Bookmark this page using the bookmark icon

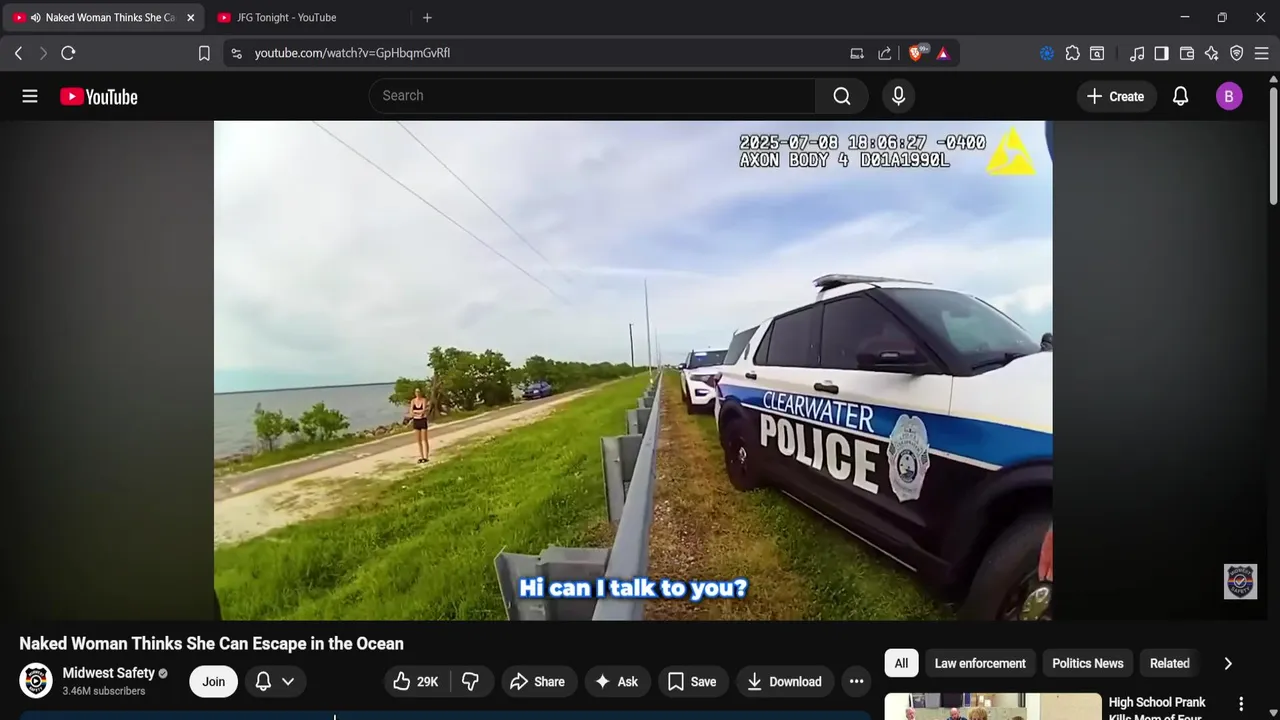(204, 53)
